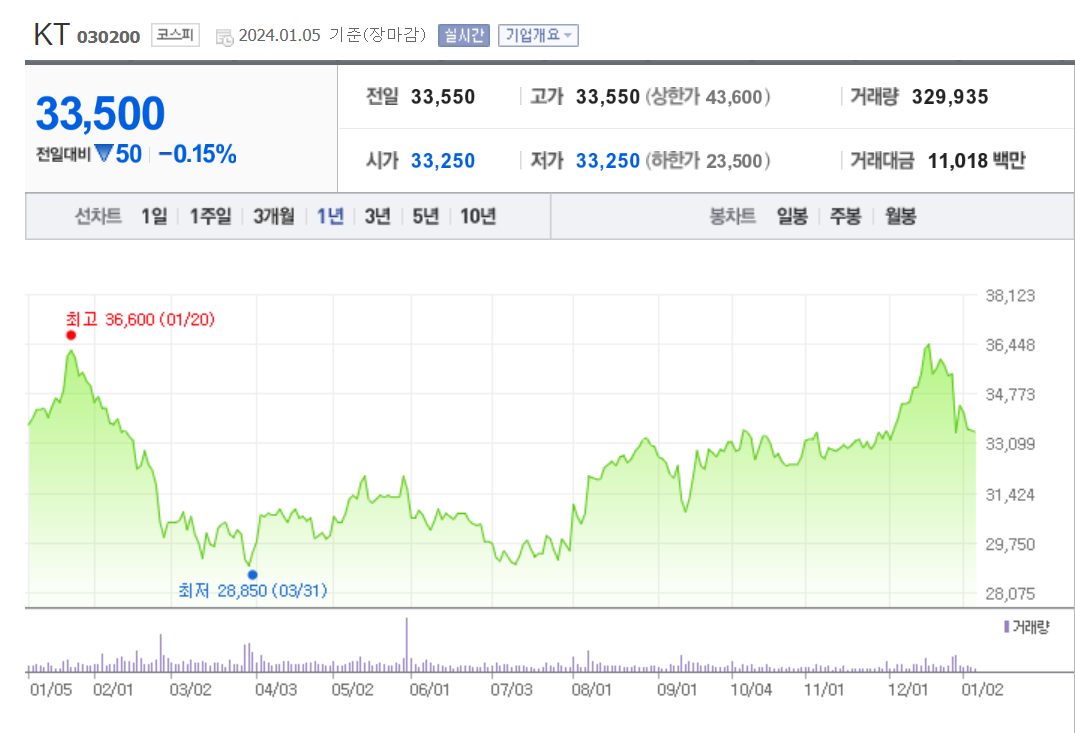Click the 선차트 label

[x=98, y=217]
